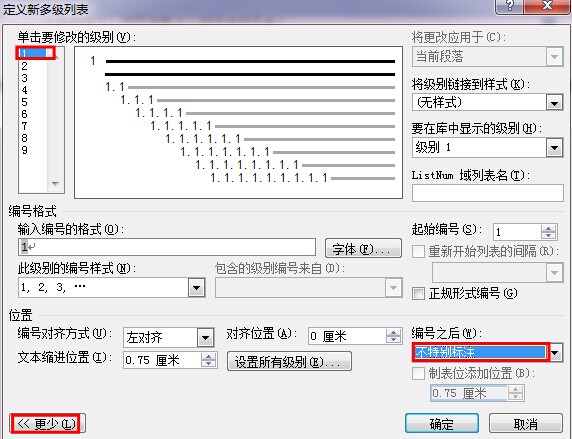Click the 设置所有级别 button
The image size is (572, 439).
pos(289,362)
